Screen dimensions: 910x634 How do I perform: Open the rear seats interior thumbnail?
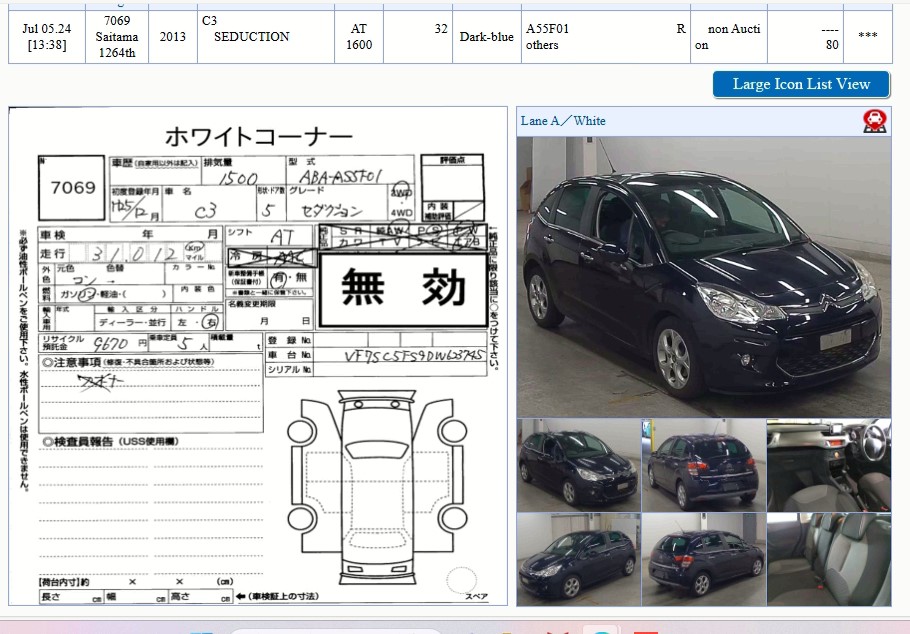point(829,560)
